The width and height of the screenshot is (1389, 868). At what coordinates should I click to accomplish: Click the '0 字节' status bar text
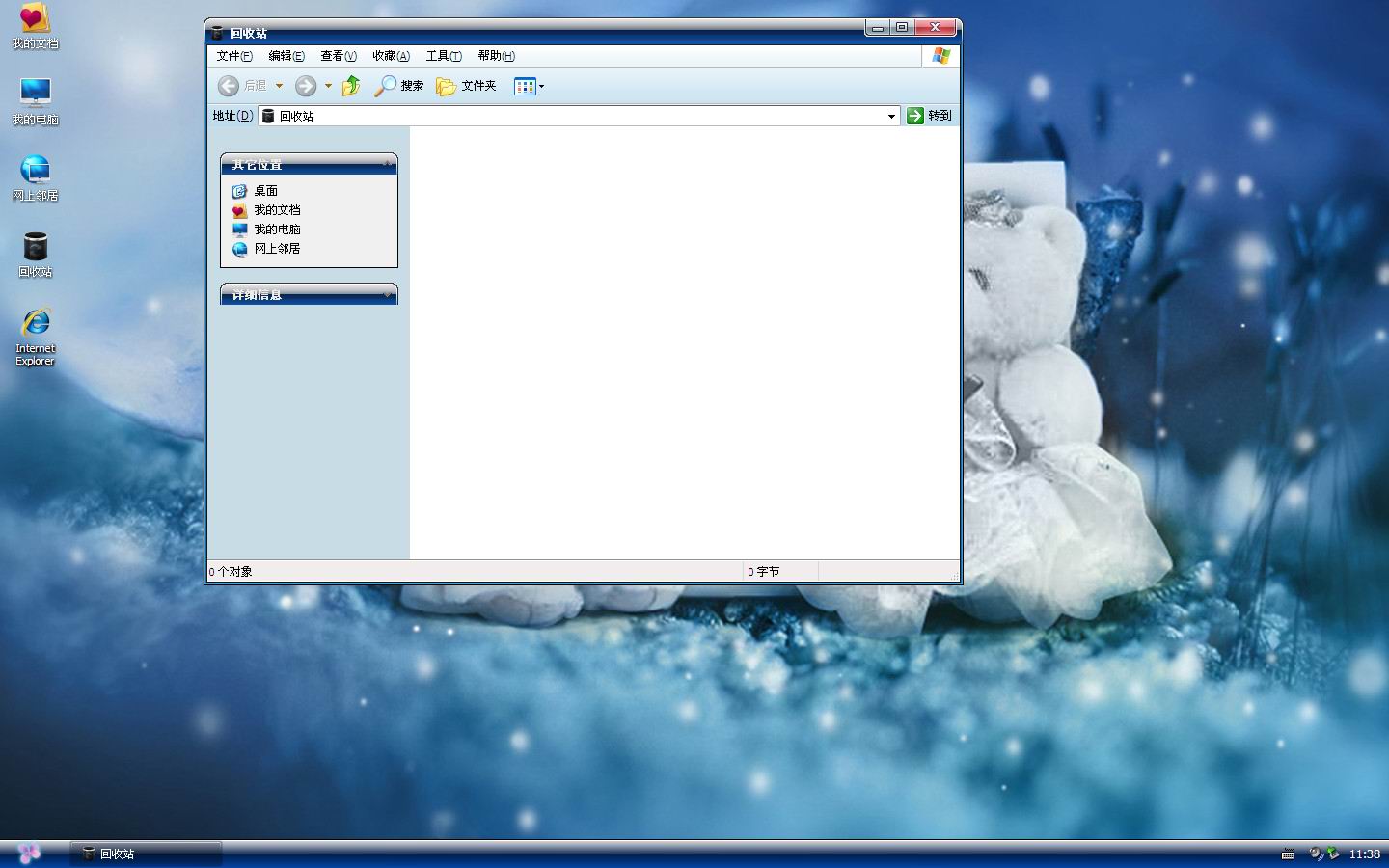[x=764, y=572]
